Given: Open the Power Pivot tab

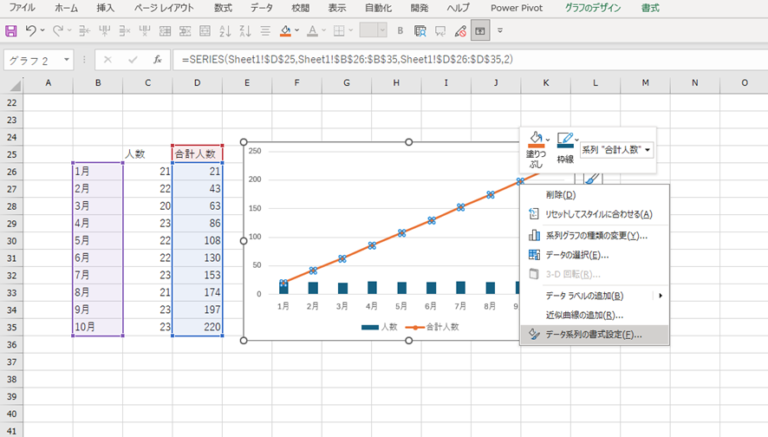Looking at the screenshot, I should (x=517, y=8).
